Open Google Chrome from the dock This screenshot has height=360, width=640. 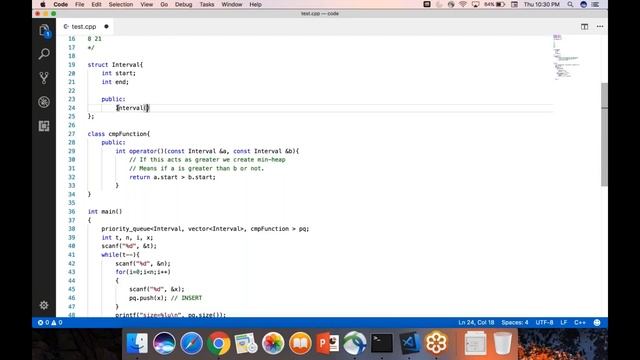tap(218, 343)
